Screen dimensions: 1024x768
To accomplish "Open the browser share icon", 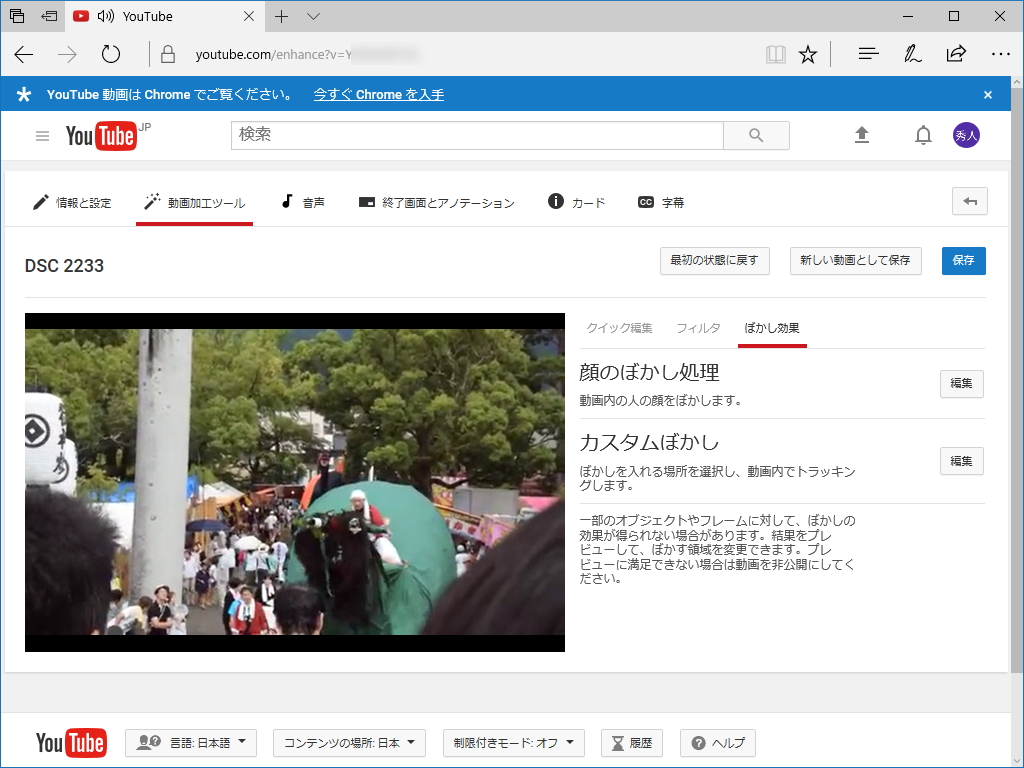I will (x=957, y=55).
